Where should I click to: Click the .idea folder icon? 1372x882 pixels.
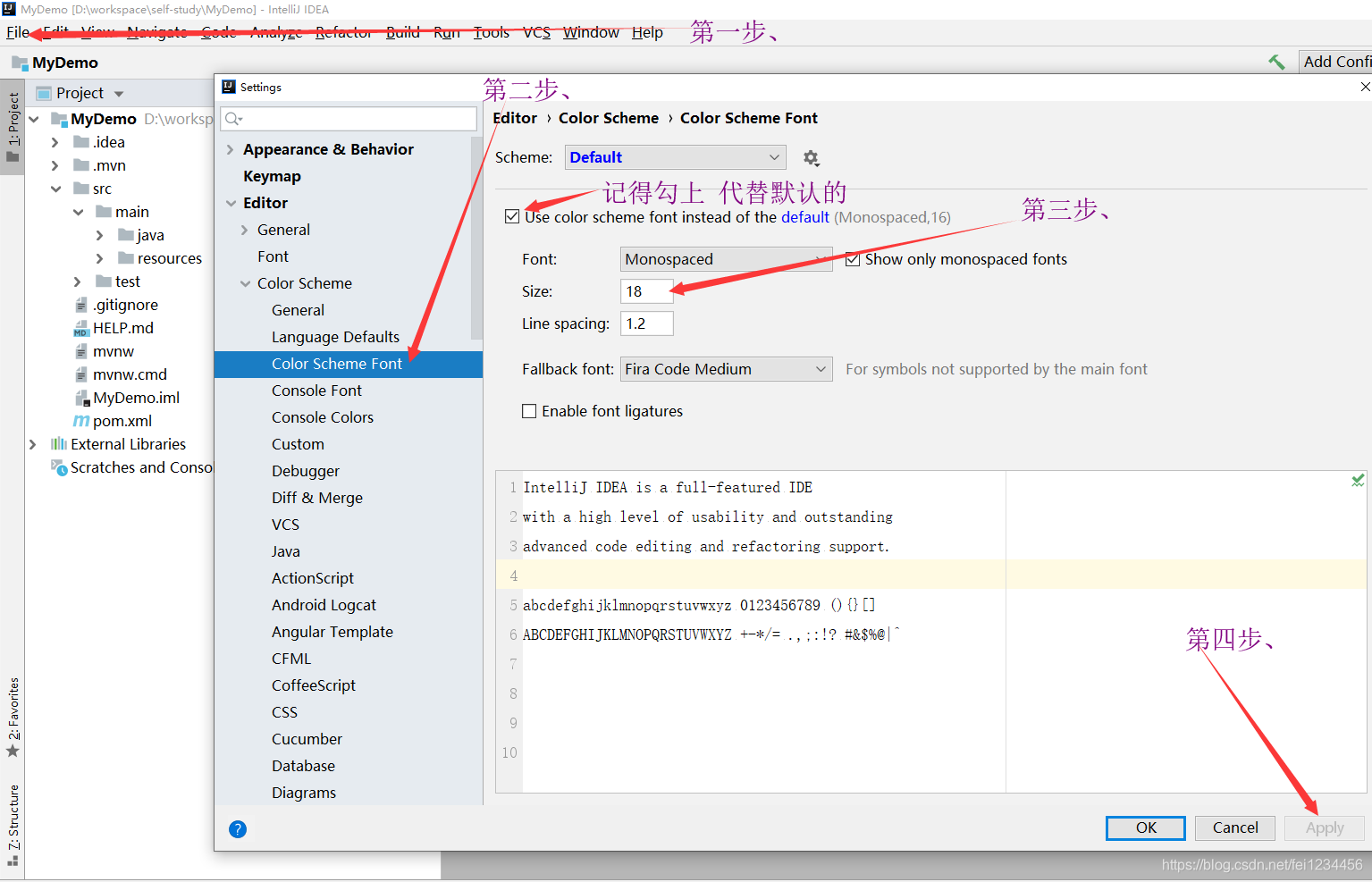81,142
